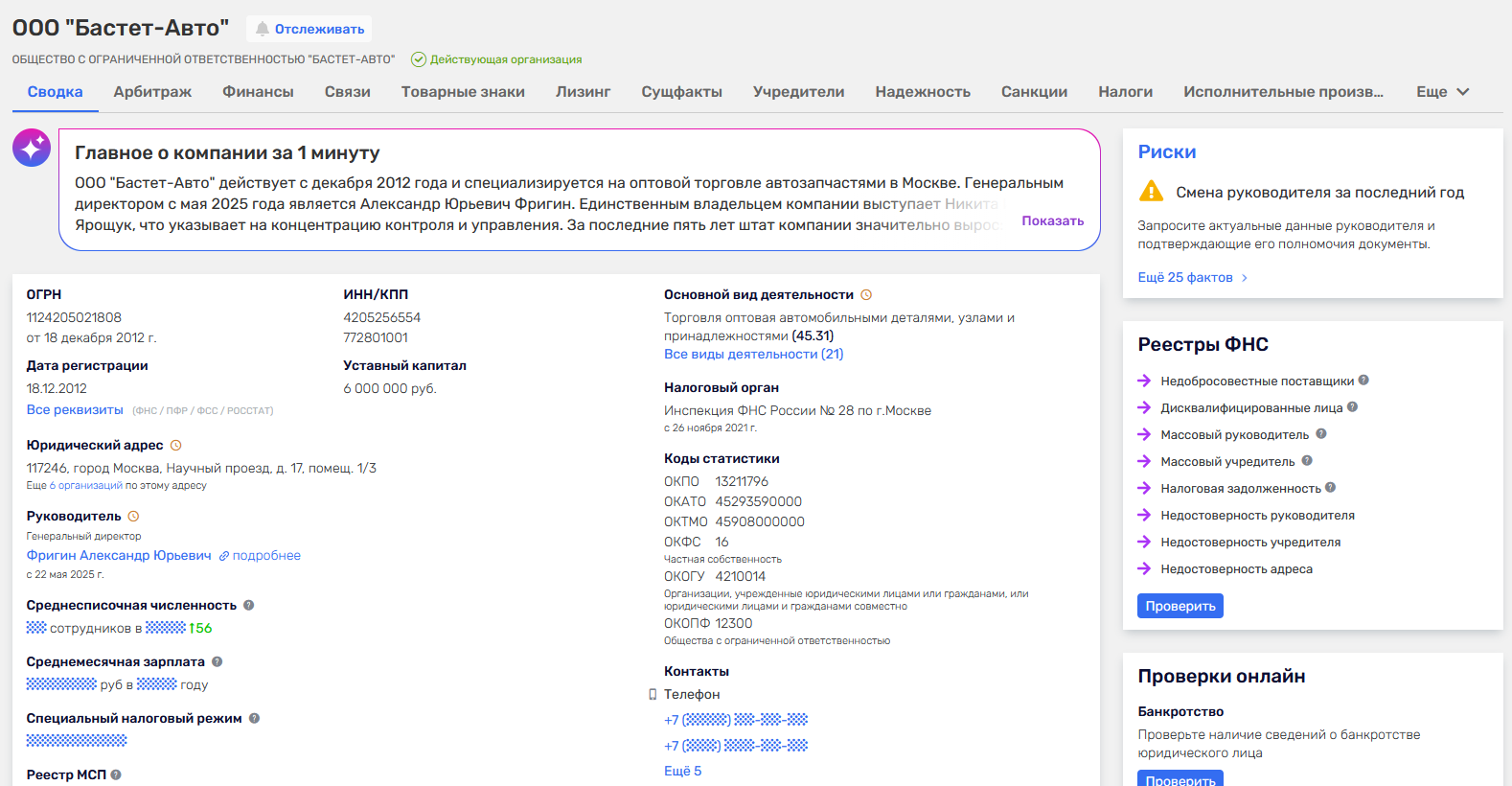This screenshot has height=786, width=1512.
Task: Click clock icon beside Основной вид деятельности
Action: point(866,295)
